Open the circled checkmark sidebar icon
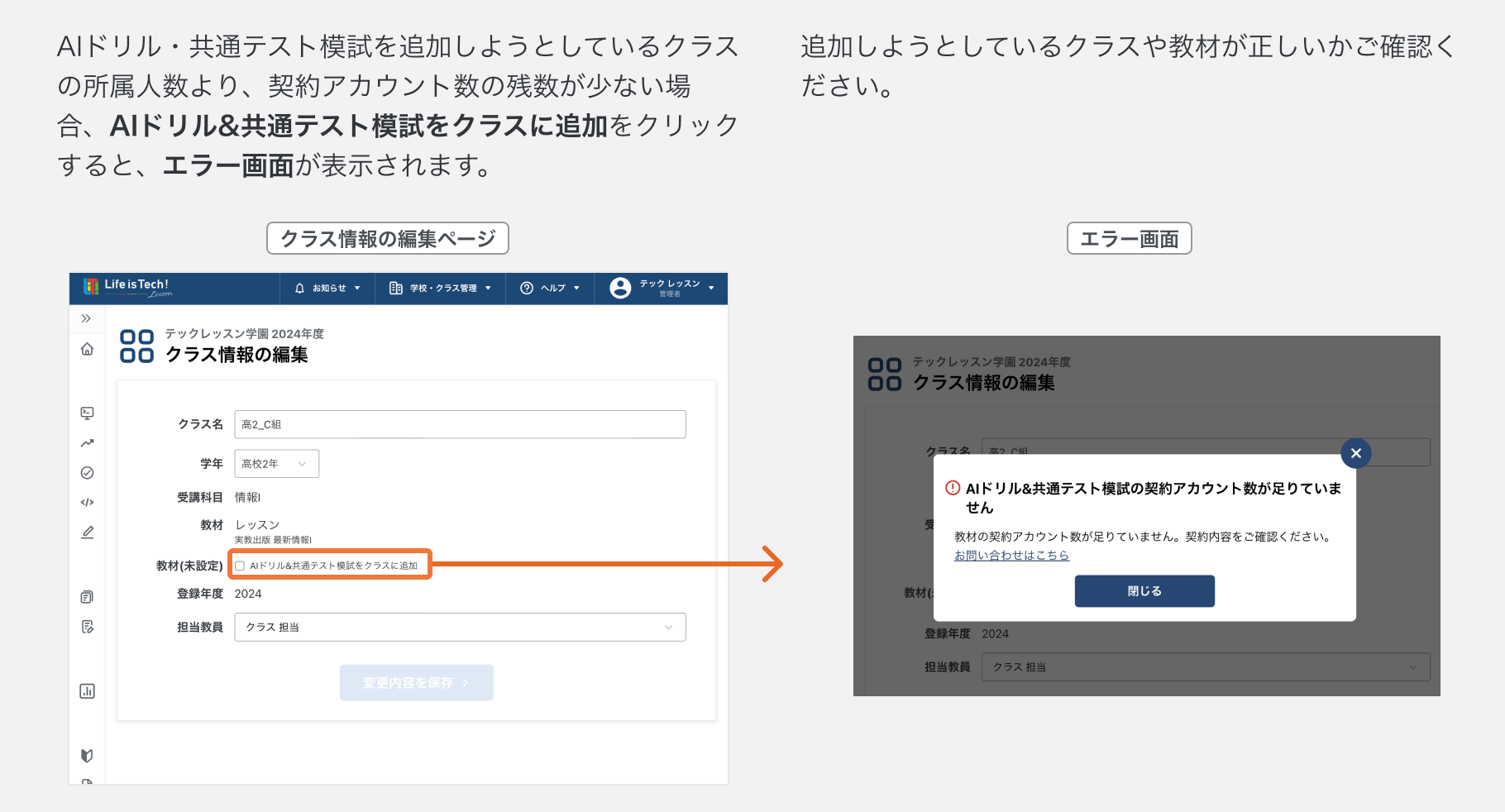1505x812 pixels. tap(87, 473)
